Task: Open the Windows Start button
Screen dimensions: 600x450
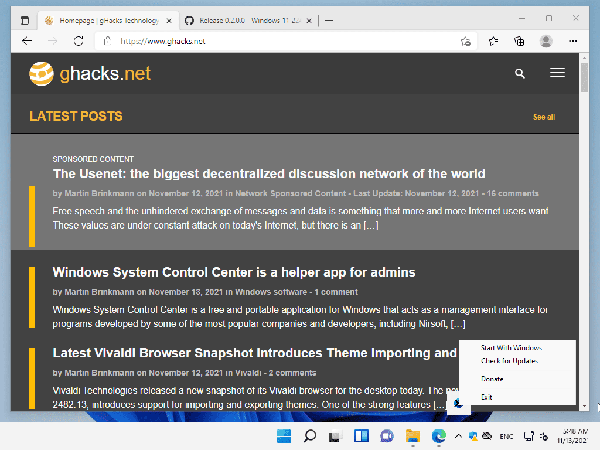Action: [284, 436]
